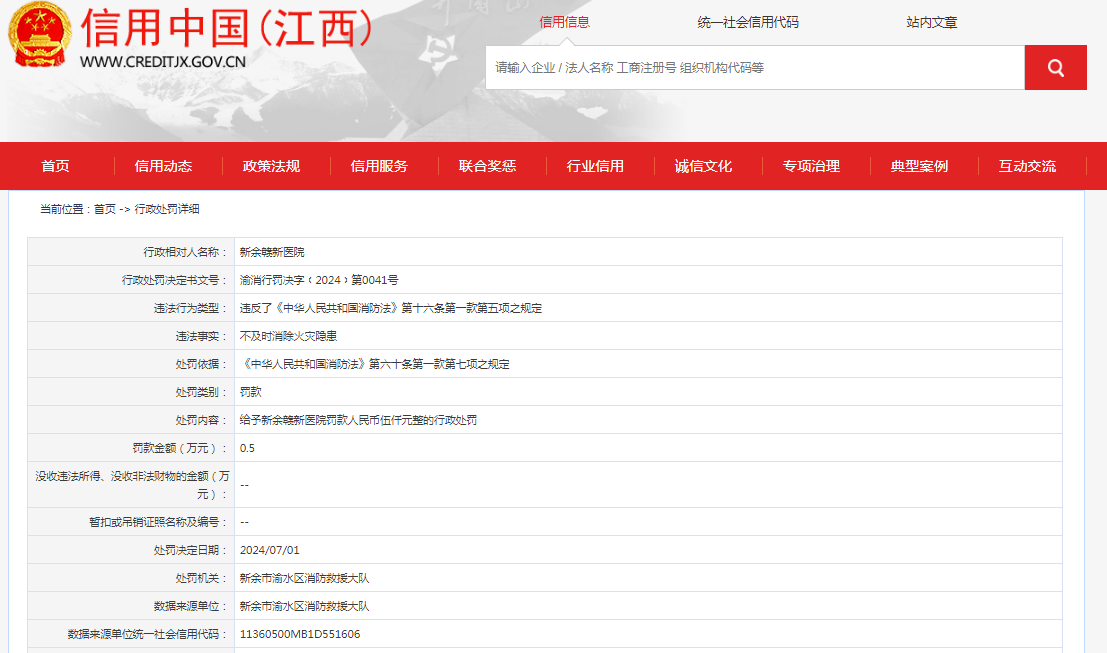
Task: Open the 信用服务 menu
Action: (x=379, y=166)
